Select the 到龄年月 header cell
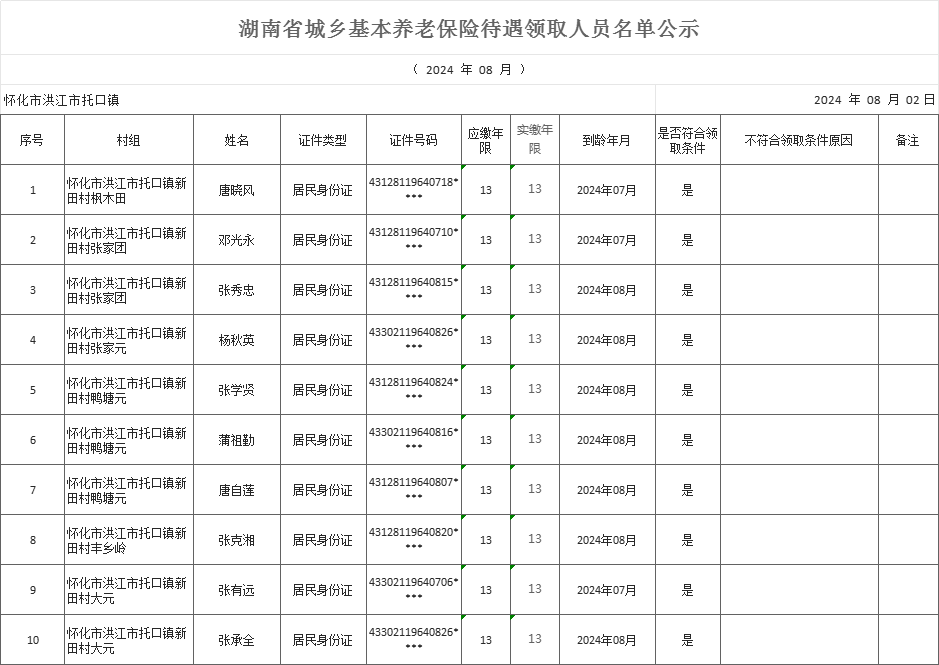Viewport: 939px width, 665px height. coord(606,141)
